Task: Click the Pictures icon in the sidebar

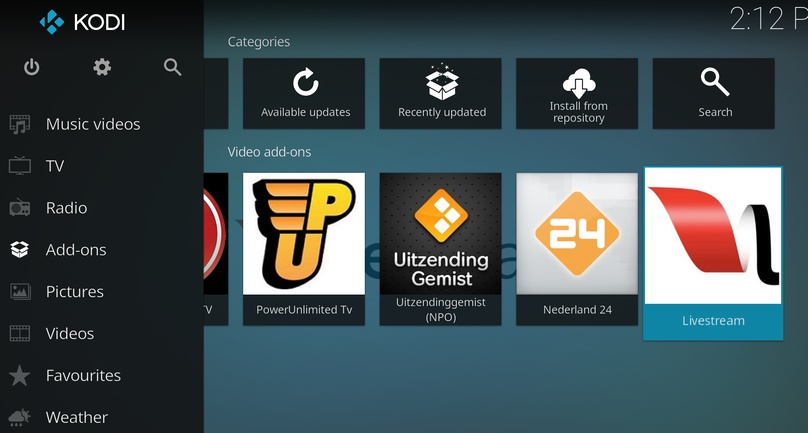Action: [x=20, y=292]
